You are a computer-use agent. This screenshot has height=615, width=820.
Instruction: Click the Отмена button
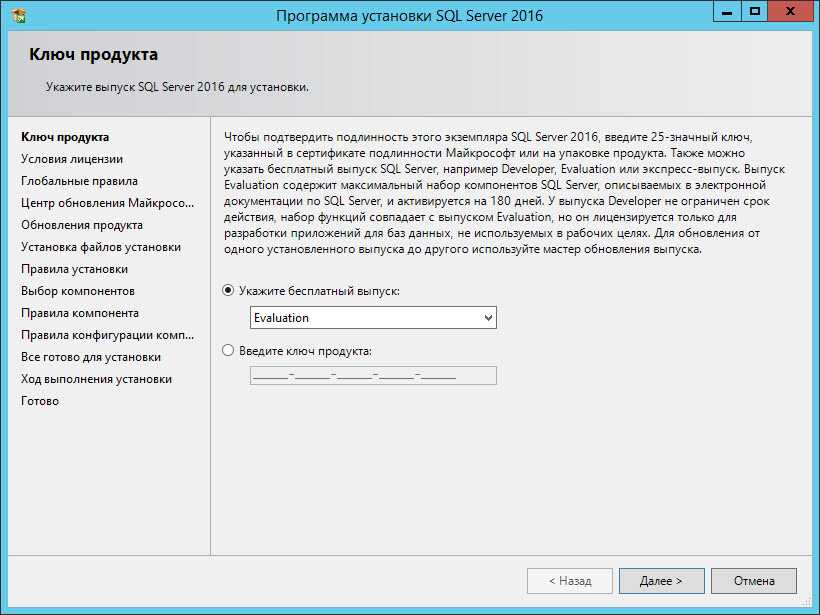tap(754, 580)
